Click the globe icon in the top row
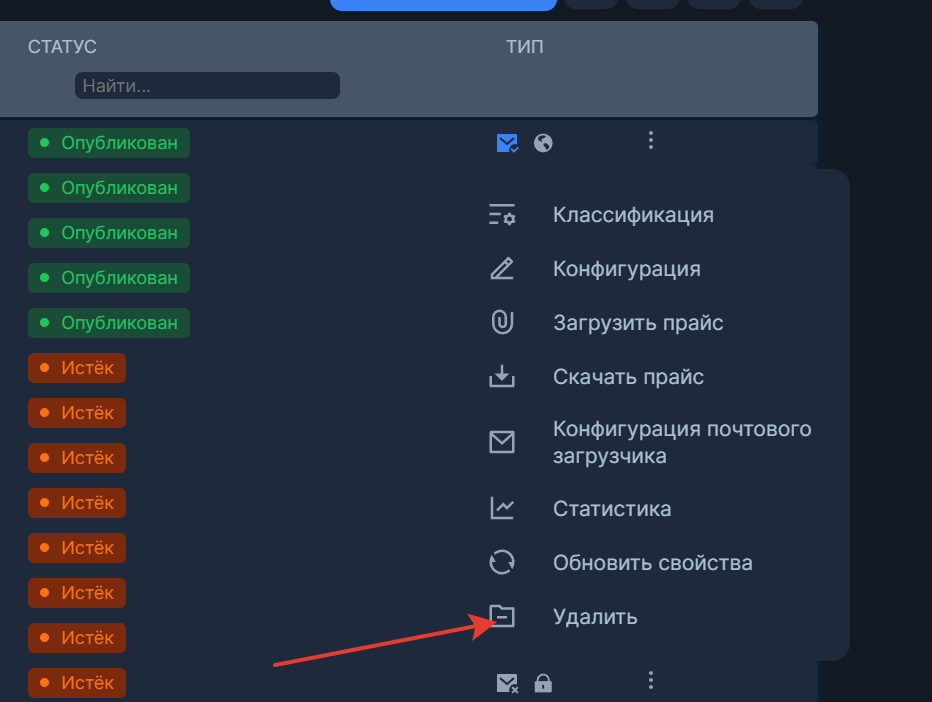This screenshot has height=702, width=932. (543, 143)
